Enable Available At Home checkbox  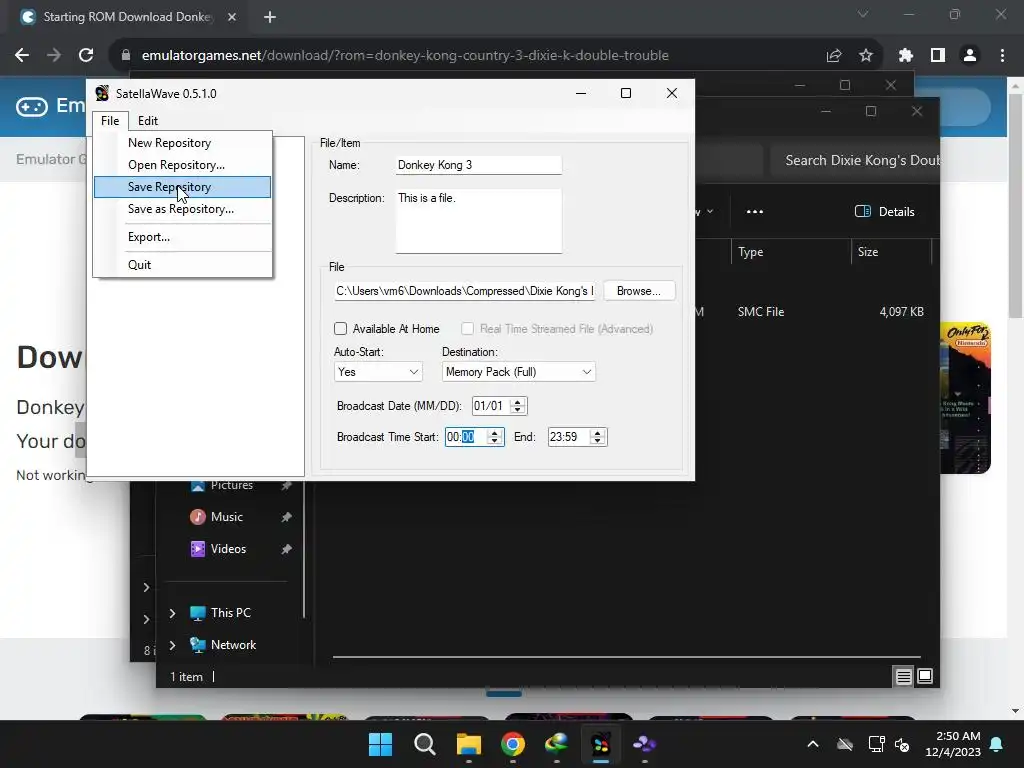[340, 328]
